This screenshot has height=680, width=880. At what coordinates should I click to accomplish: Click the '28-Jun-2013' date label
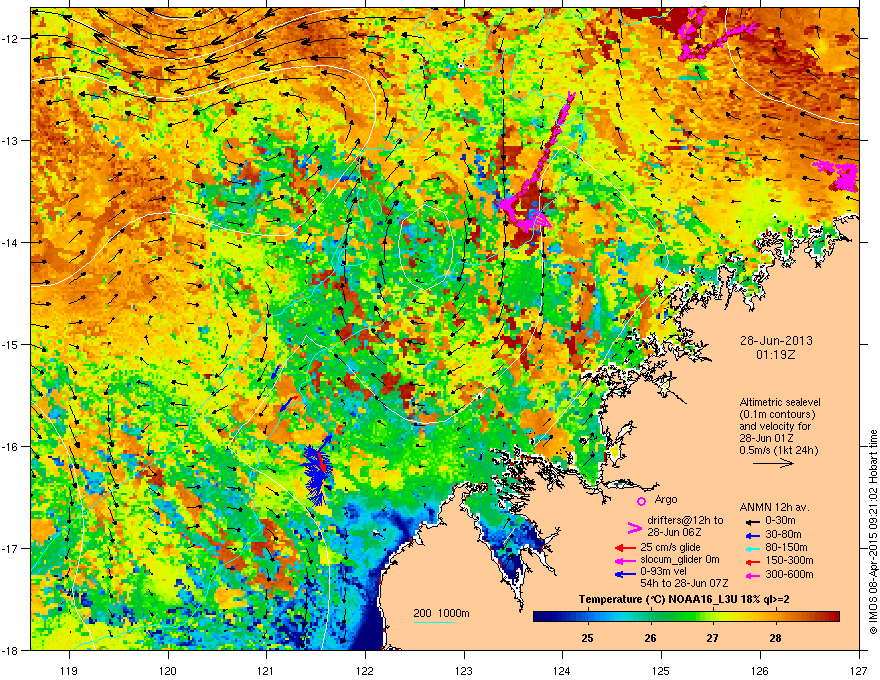point(776,341)
